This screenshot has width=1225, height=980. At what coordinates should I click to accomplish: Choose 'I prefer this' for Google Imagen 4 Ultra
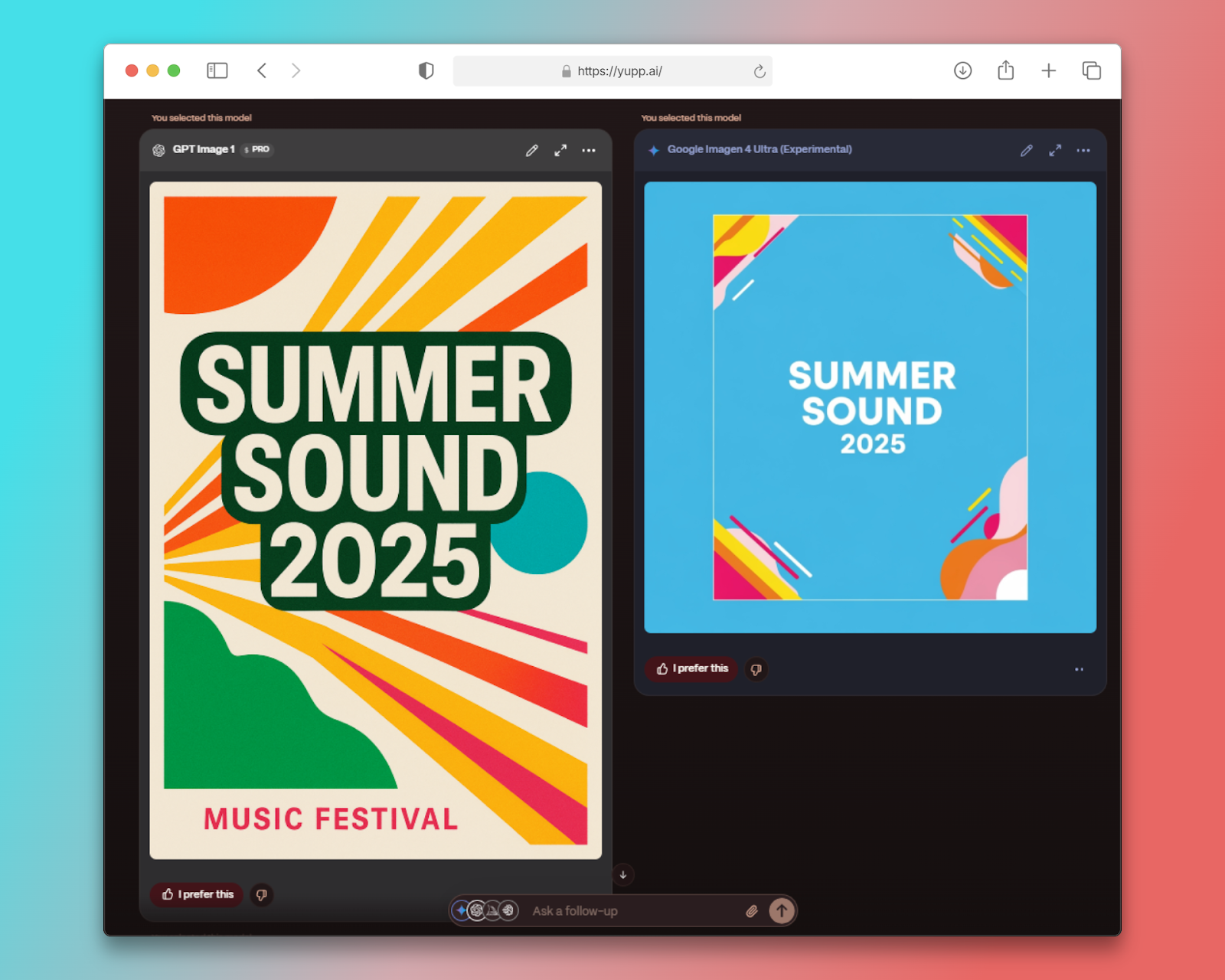(691, 669)
